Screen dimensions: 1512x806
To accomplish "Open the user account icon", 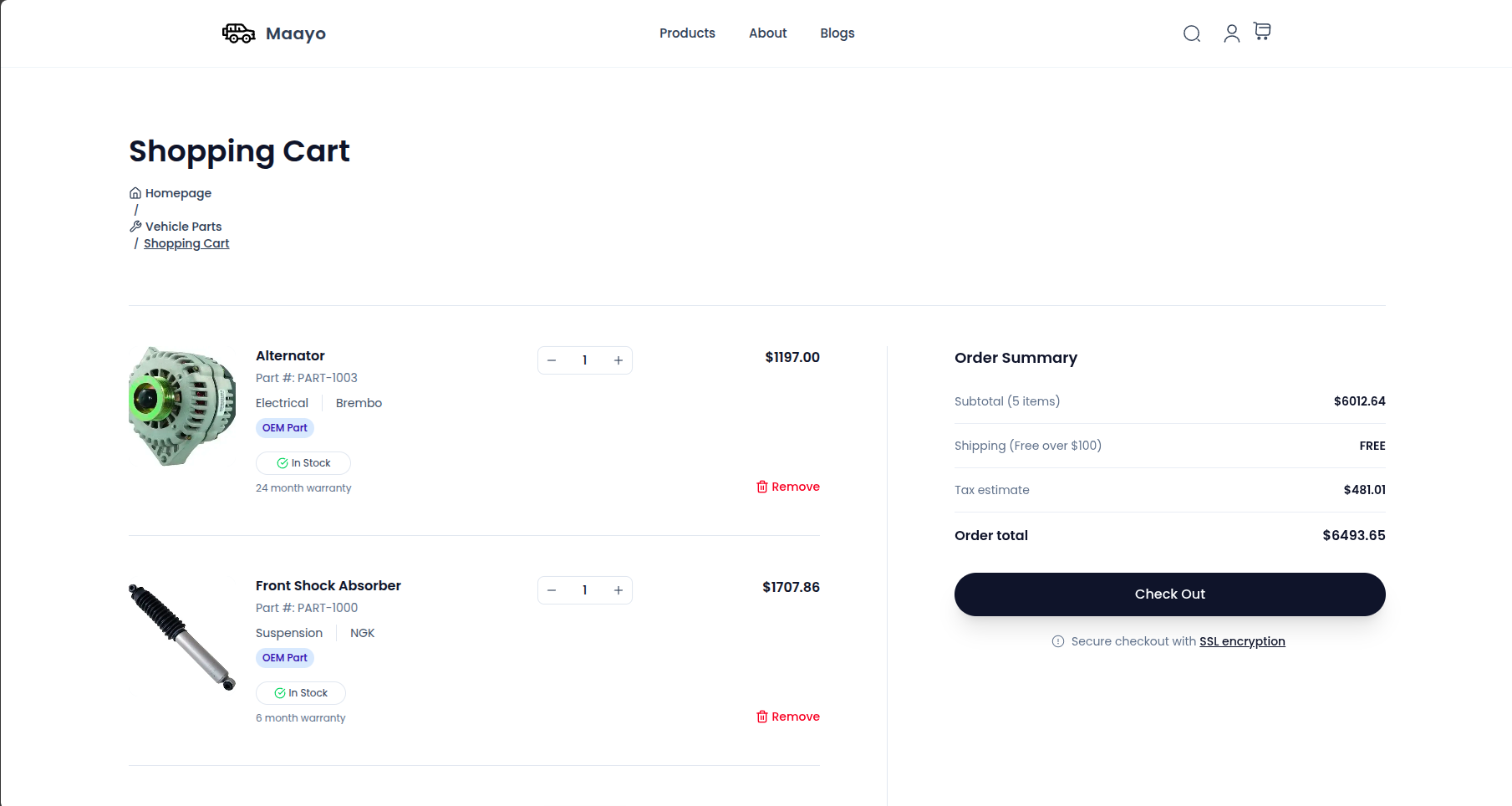I will pos(1231,33).
